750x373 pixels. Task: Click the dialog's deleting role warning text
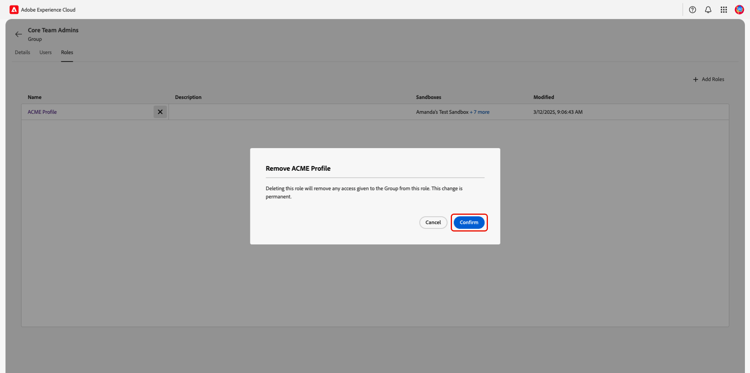(364, 192)
